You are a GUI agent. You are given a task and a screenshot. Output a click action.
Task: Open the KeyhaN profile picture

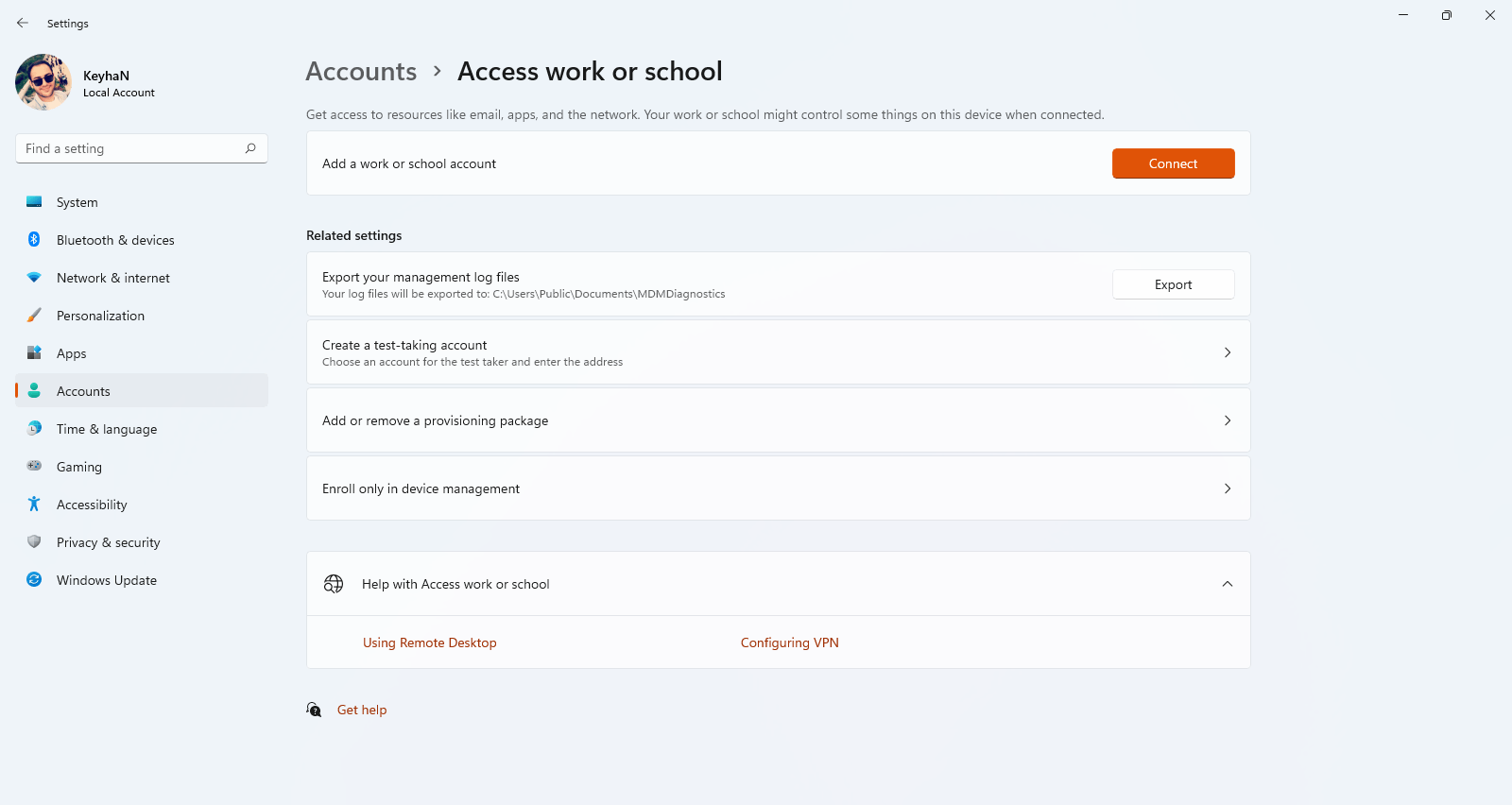coord(43,82)
